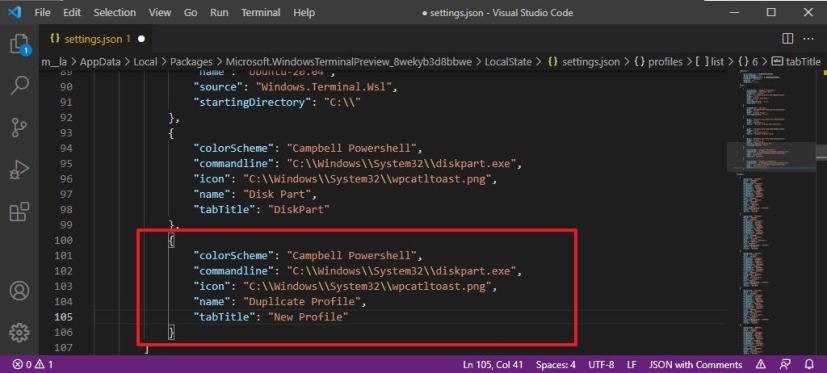Screen dimensions: 827x373
Task: Click the "DiskPart" tabTitle value
Action: 299,209
